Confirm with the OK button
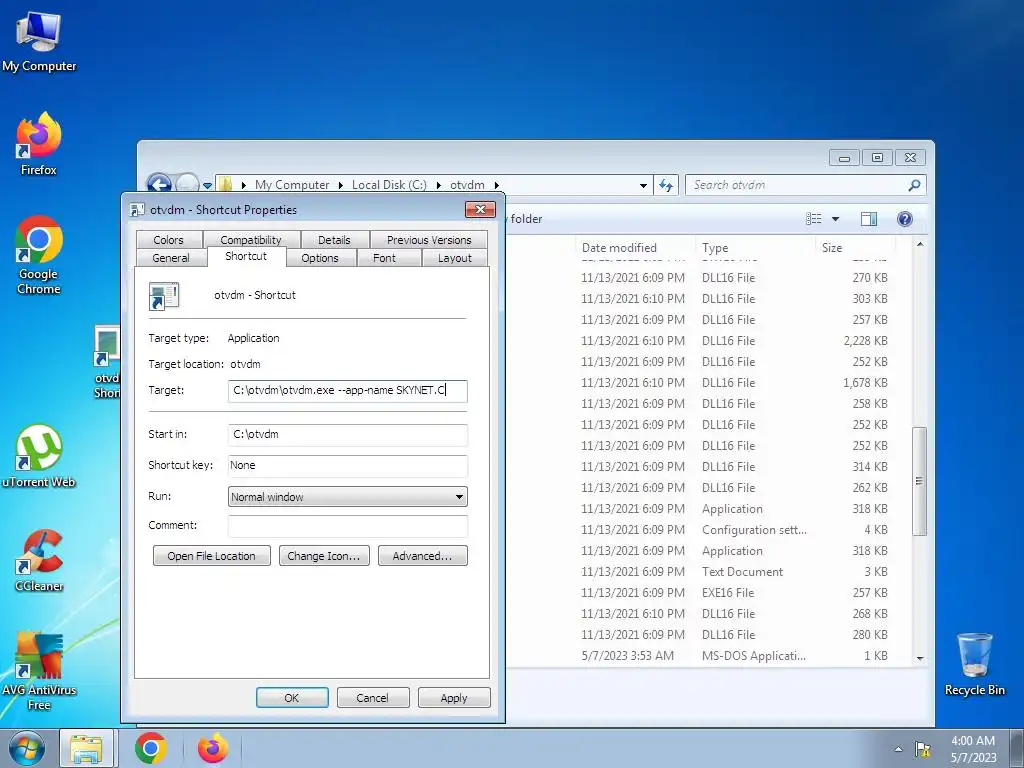Viewport: 1024px width, 768px height. (292, 697)
